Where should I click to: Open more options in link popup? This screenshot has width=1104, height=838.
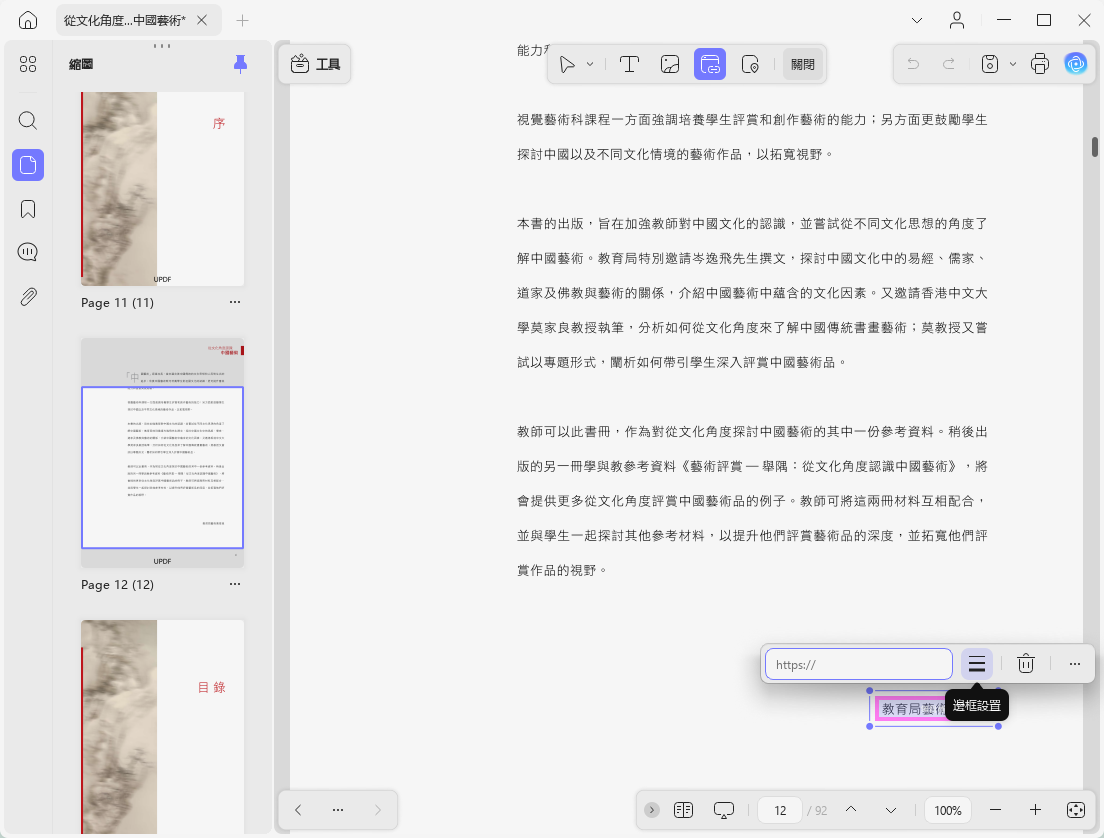click(x=1074, y=664)
